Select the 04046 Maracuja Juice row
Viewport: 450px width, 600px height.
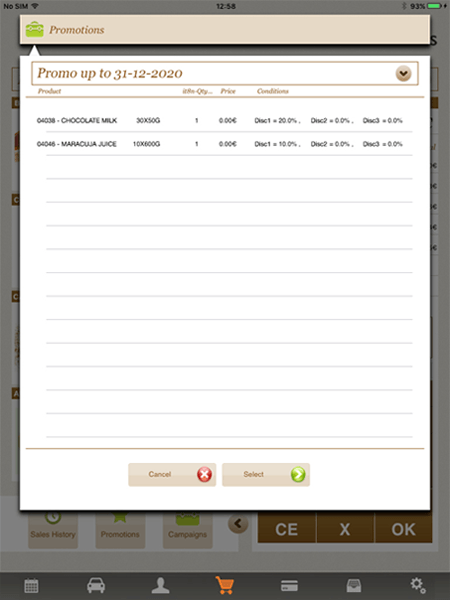tap(225, 144)
